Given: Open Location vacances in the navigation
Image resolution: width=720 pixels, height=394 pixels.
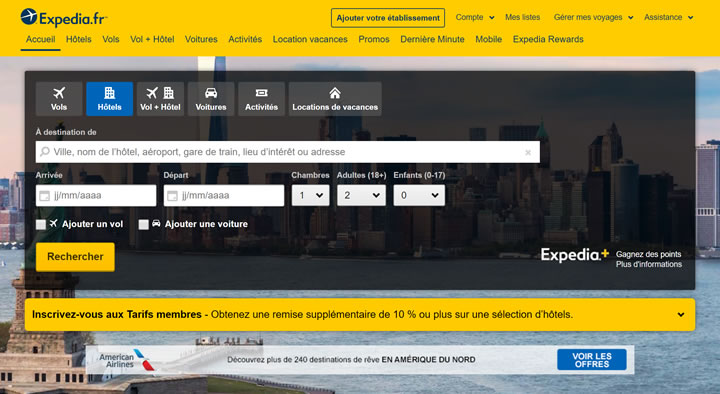Looking at the screenshot, I should pyautogui.click(x=310, y=39).
